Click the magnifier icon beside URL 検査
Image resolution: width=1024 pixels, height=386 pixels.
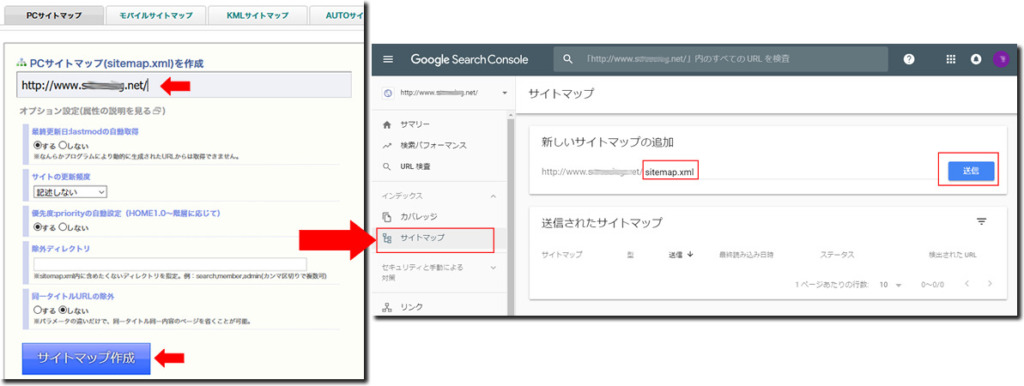pos(387,167)
